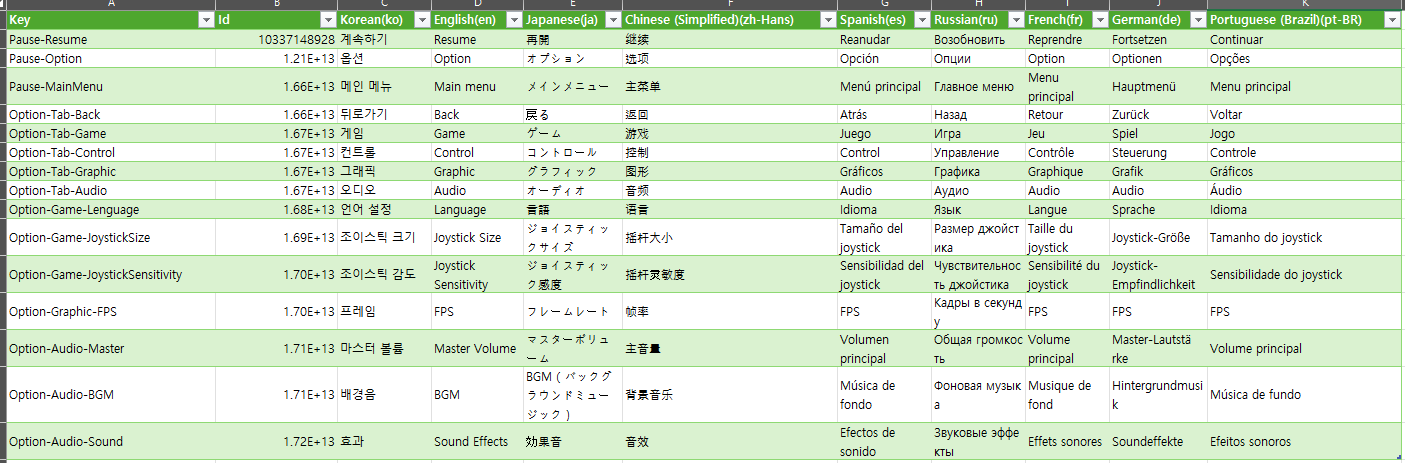
Task: Open the Id column filter dropdown
Action: [x=328, y=20]
